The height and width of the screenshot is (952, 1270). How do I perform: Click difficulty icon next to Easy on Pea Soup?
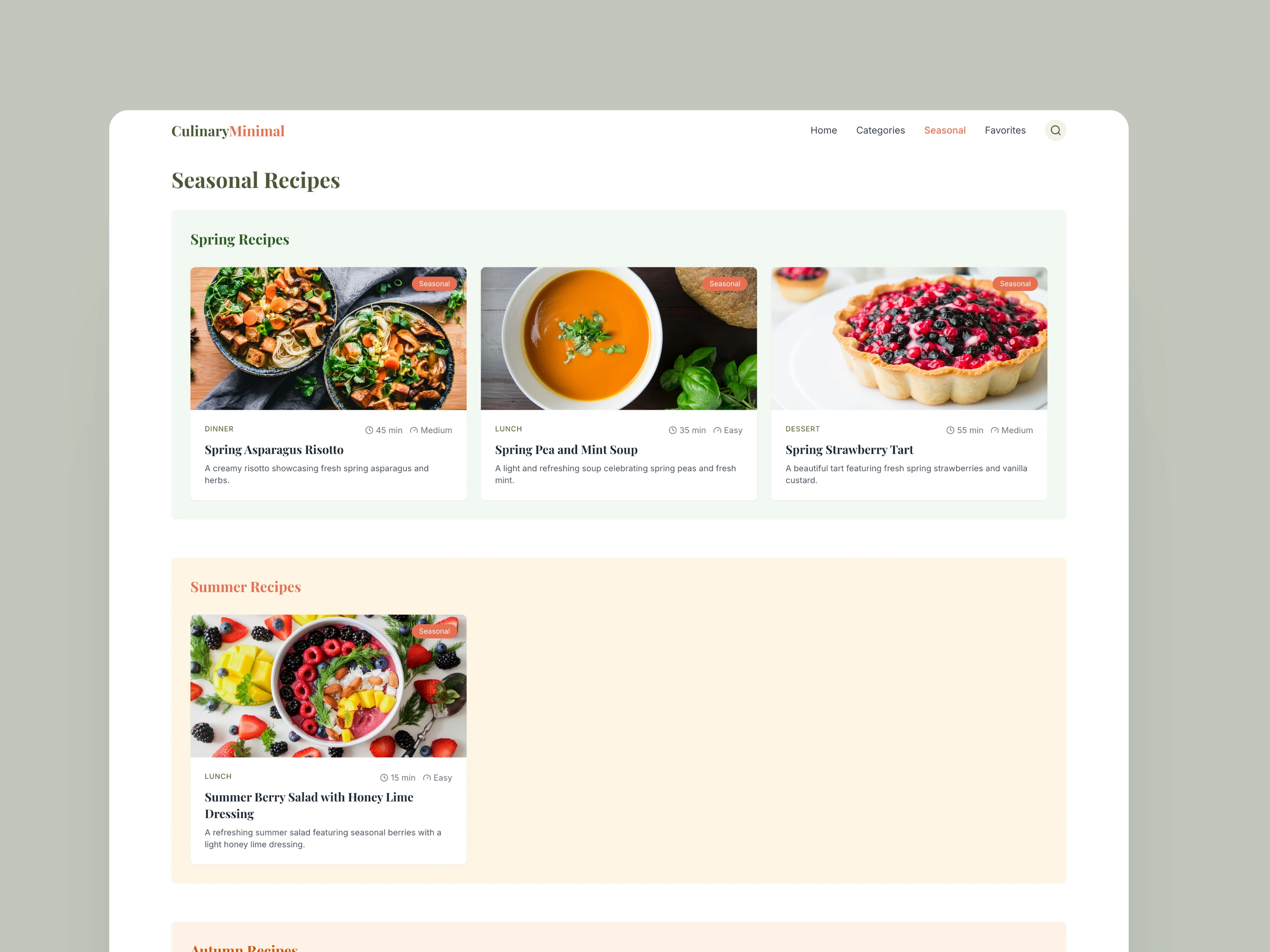point(717,430)
